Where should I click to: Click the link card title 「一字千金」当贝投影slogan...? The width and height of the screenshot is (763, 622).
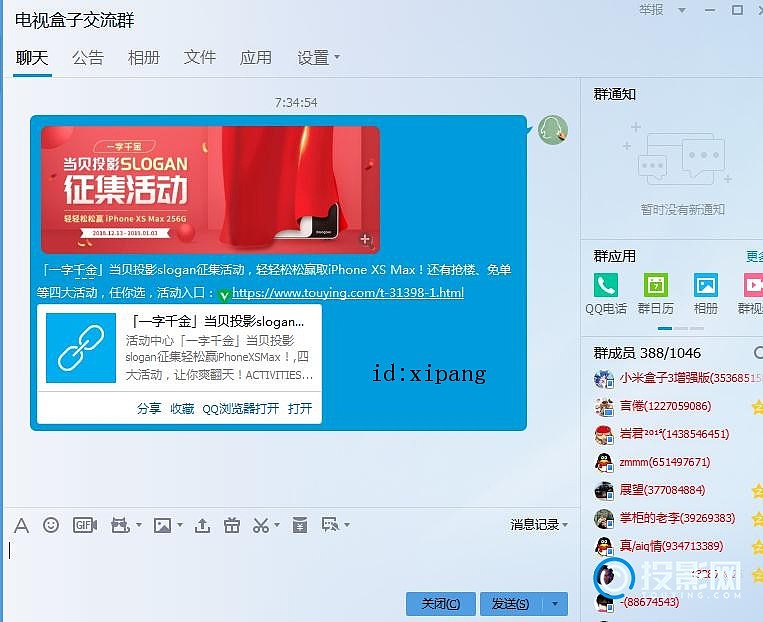pos(218,322)
